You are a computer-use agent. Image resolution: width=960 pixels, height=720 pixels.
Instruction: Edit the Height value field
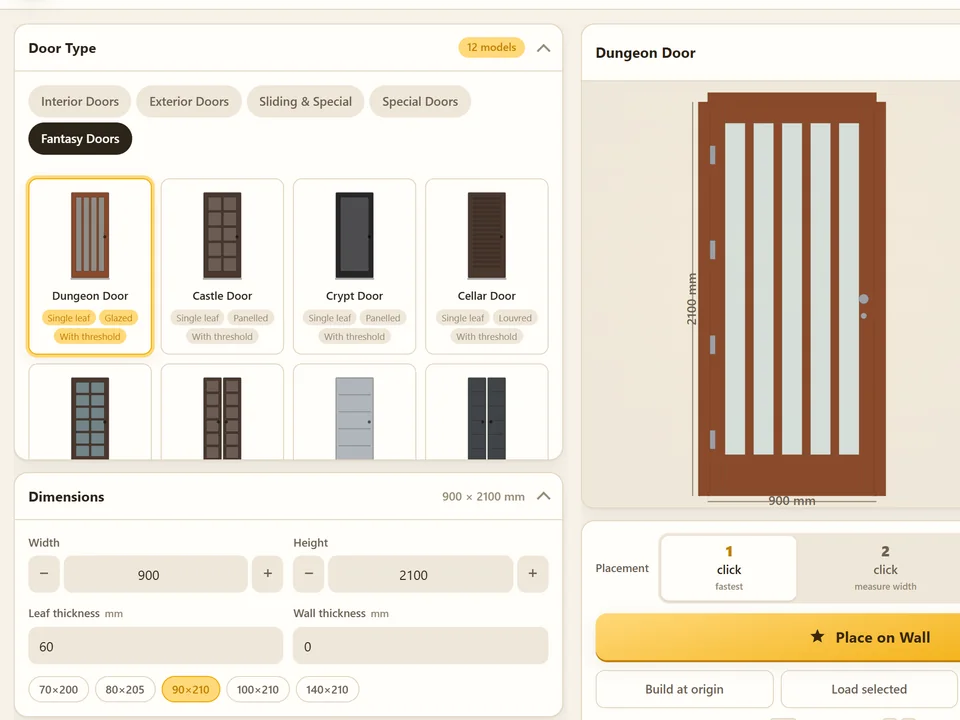click(421, 574)
